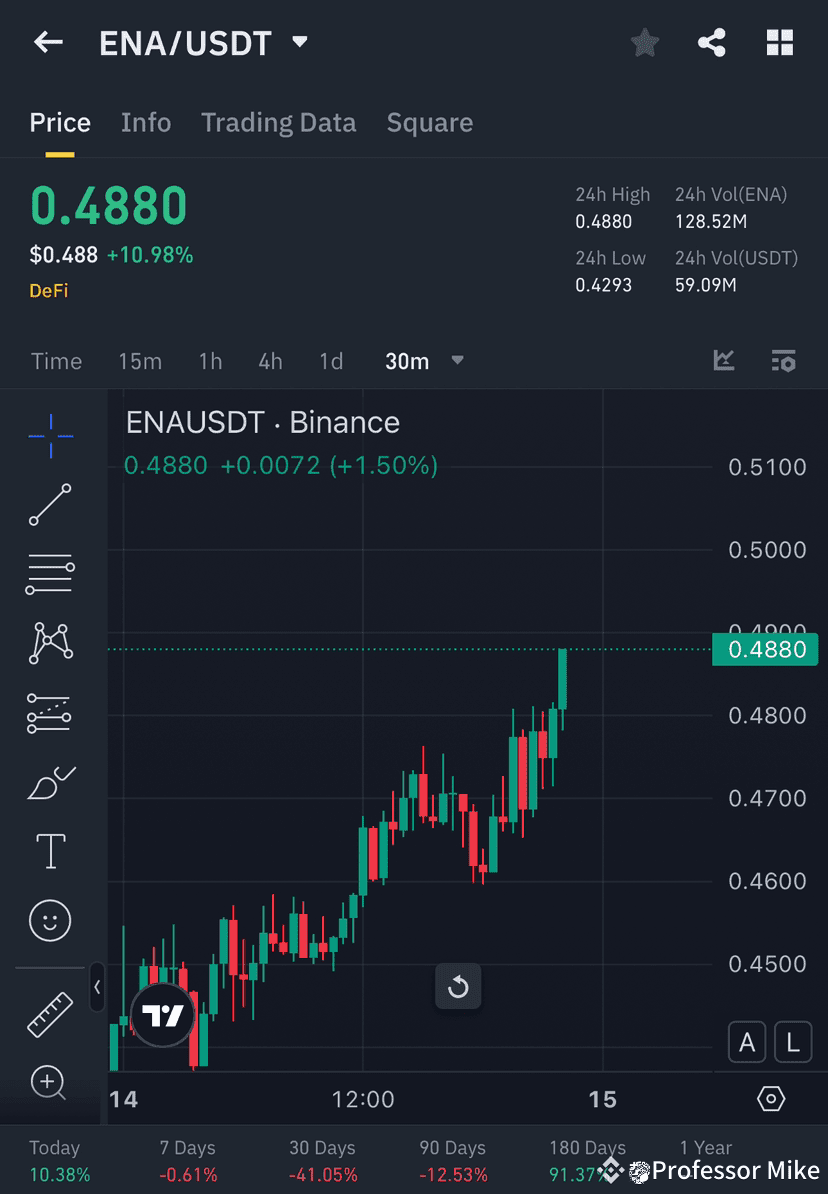
Task: Open the horizontal lines drawing tool
Action: pos(50,574)
